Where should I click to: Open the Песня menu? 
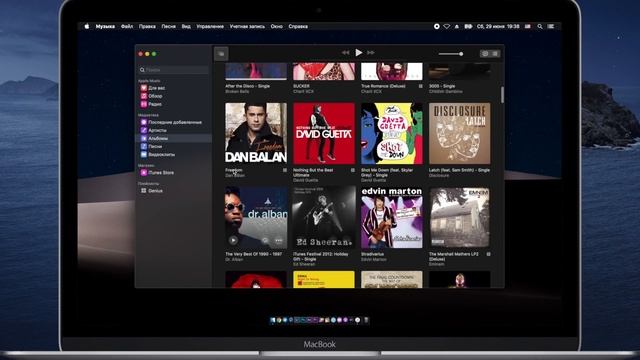tap(168, 26)
